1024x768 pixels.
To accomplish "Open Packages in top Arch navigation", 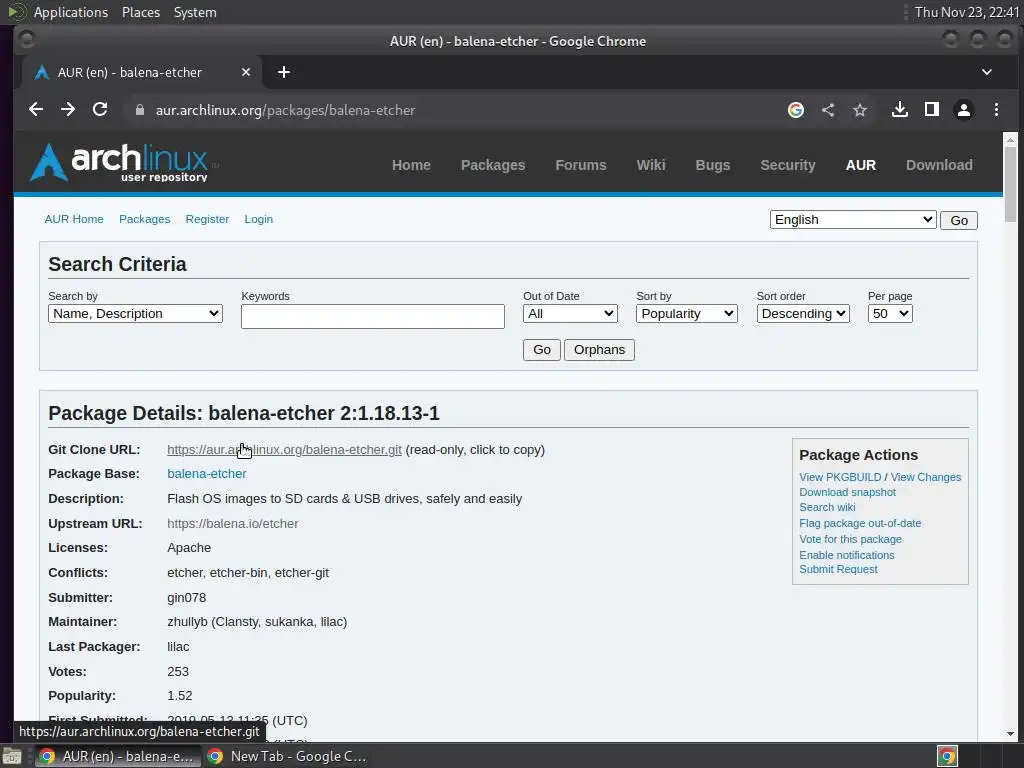I will (492, 165).
